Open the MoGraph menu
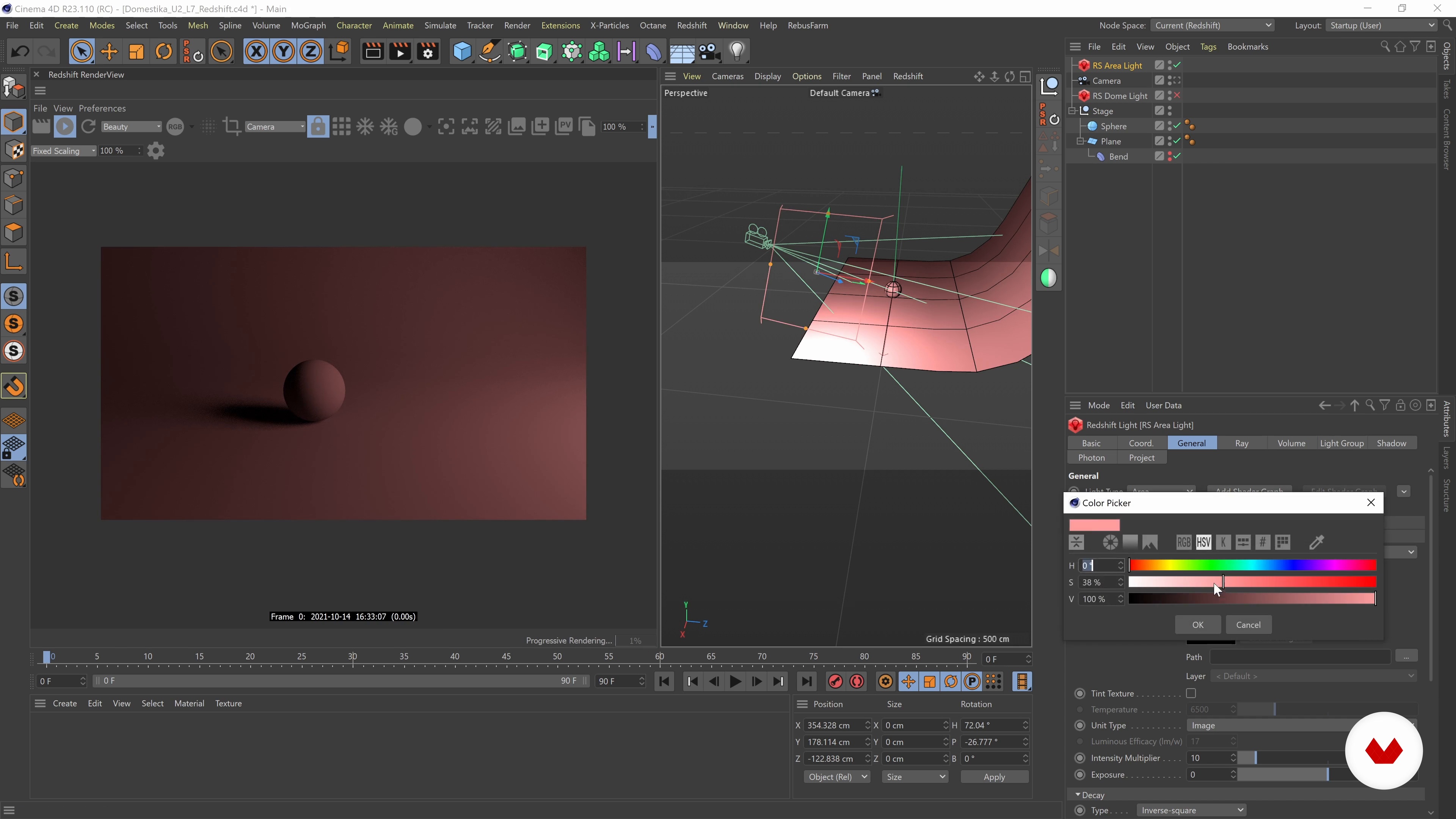This screenshot has height=819, width=1456. [x=308, y=25]
